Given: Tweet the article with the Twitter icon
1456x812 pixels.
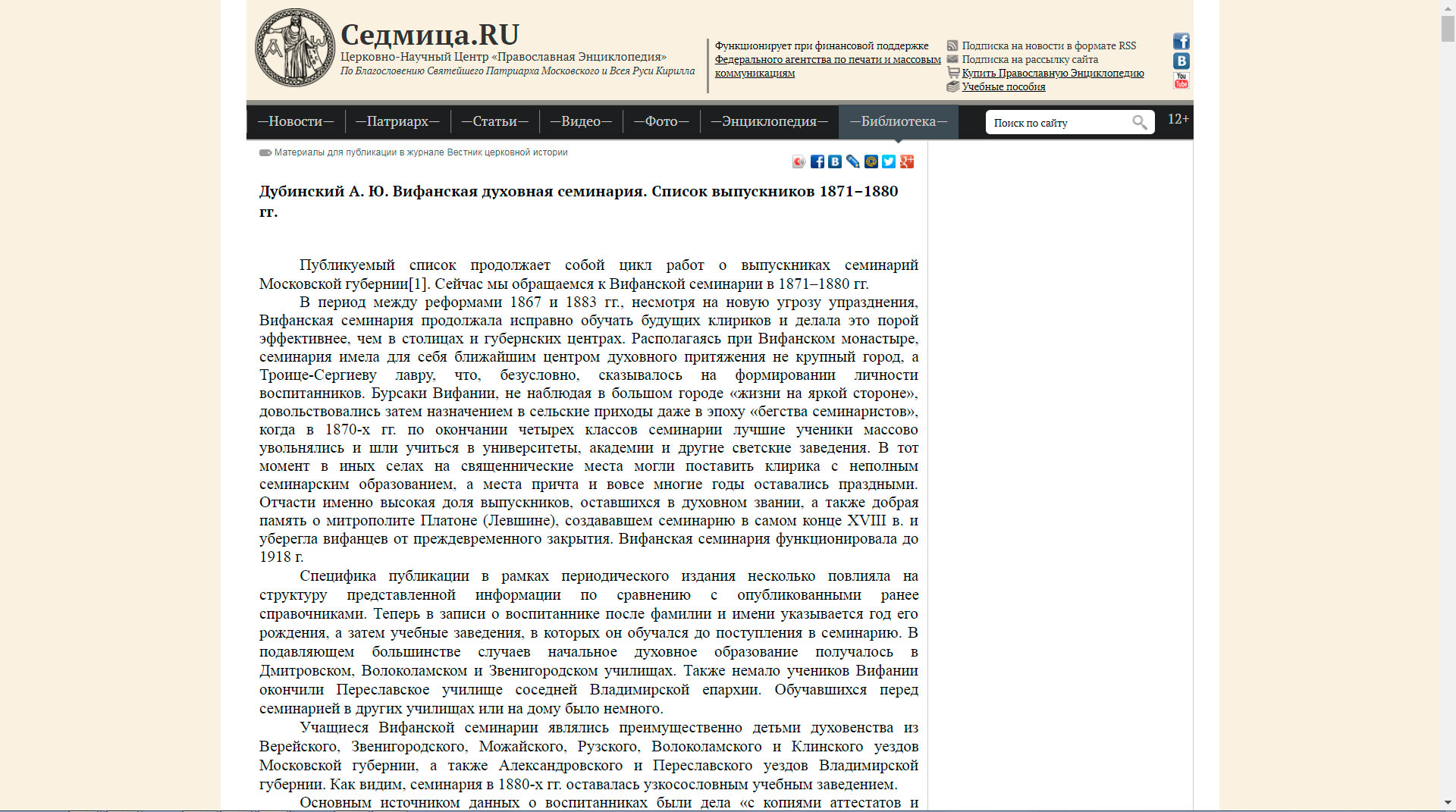Looking at the screenshot, I should tap(889, 161).
